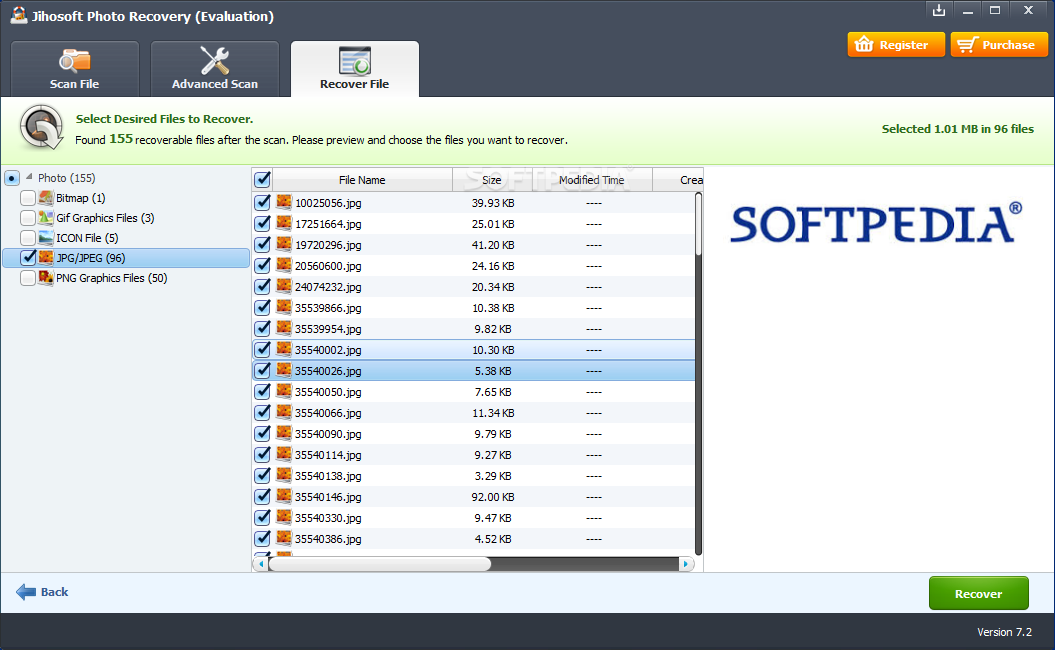This screenshot has width=1055, height=650.
Task: Click the image icon beside 35540050.jpg
Action: click(x=284, y=391)
